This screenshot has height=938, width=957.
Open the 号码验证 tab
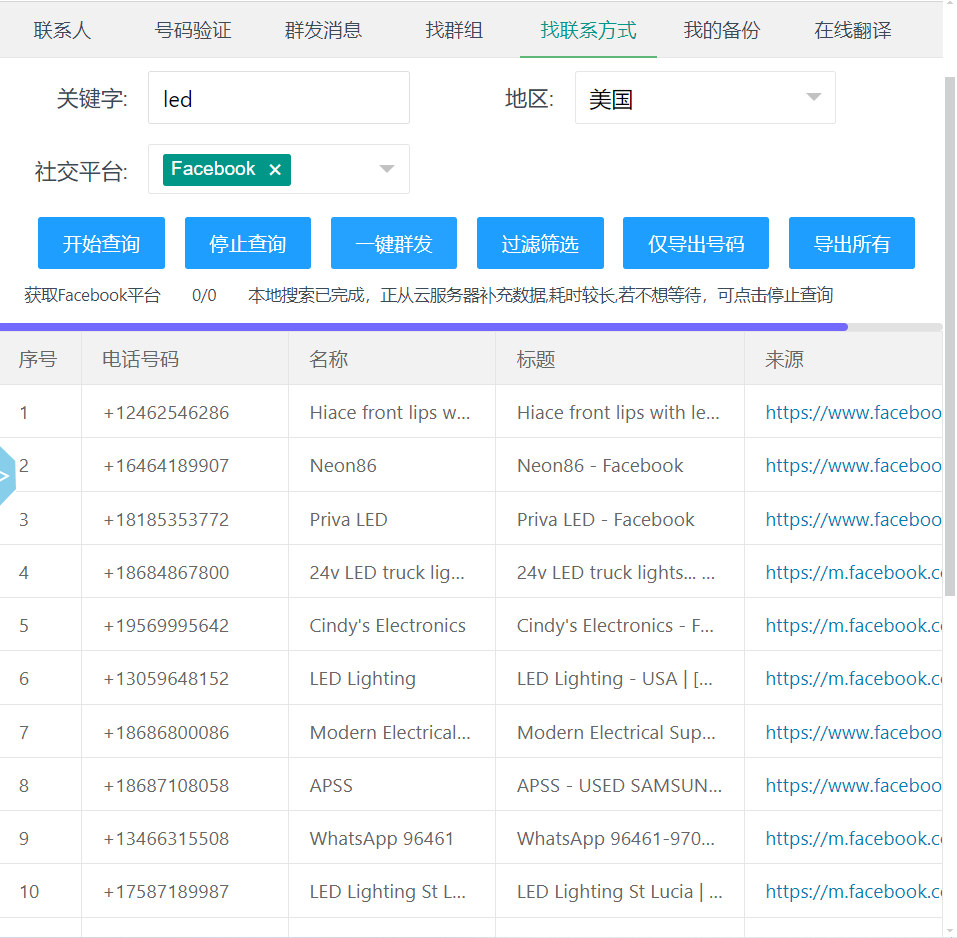point(193,30)
